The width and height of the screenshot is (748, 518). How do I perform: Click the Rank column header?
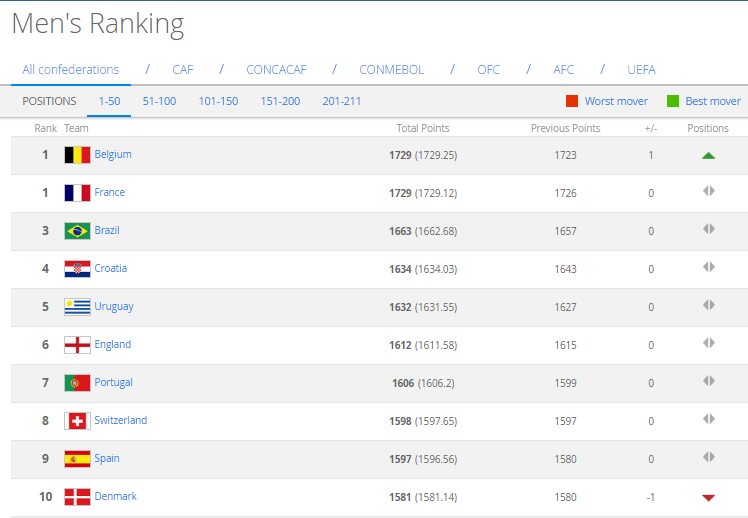click(45, 128)
